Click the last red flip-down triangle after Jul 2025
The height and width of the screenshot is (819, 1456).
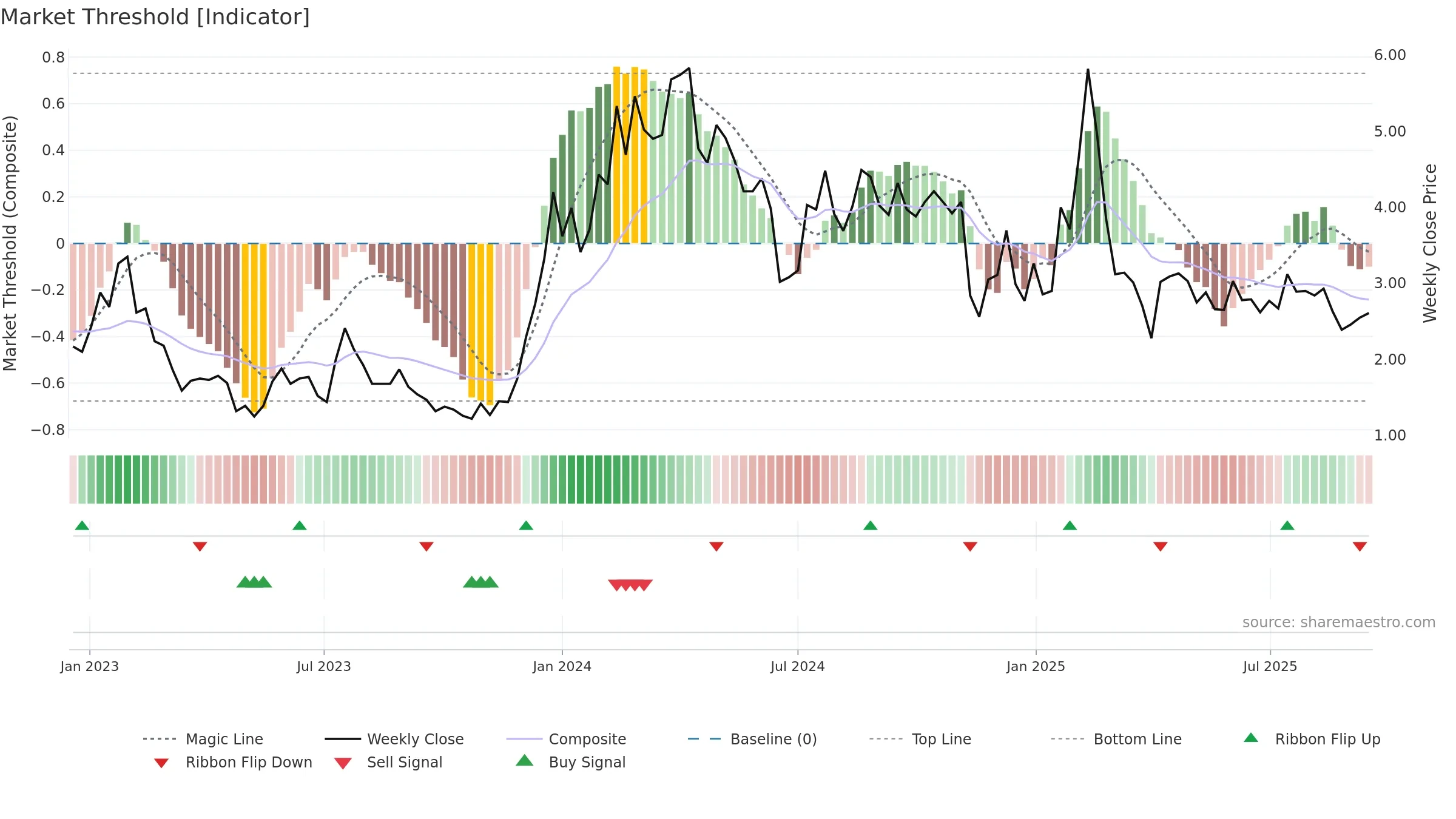click(1360, 547)
